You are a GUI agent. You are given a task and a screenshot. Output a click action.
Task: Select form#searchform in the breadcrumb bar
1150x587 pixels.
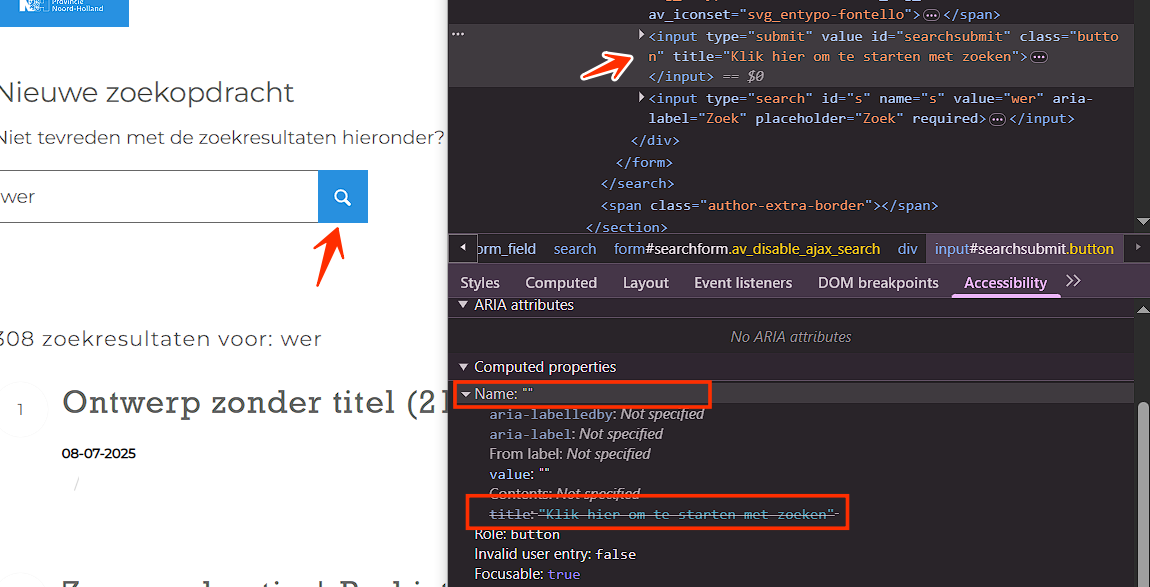746,249
